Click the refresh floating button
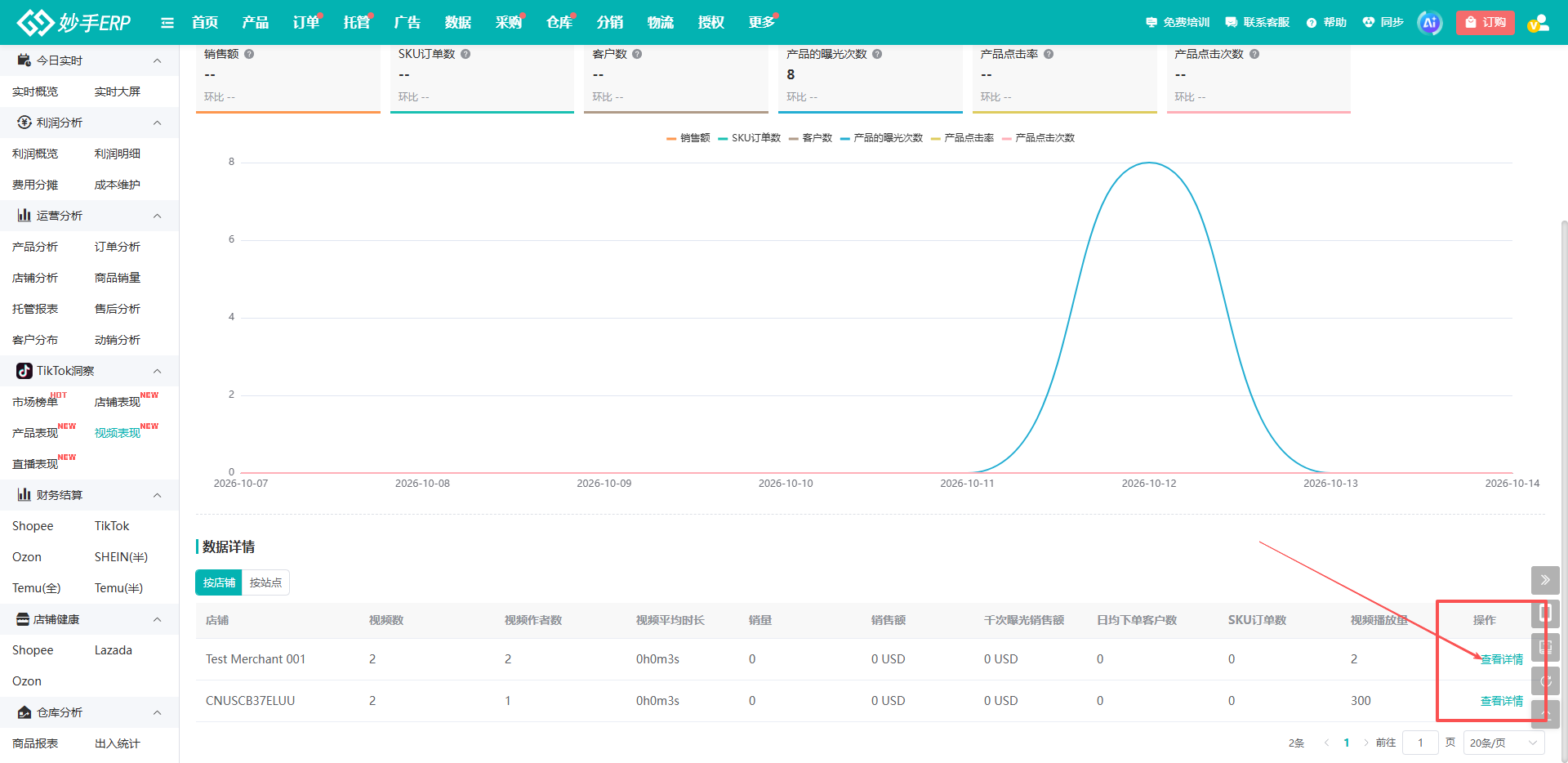 coord(1545,680)
